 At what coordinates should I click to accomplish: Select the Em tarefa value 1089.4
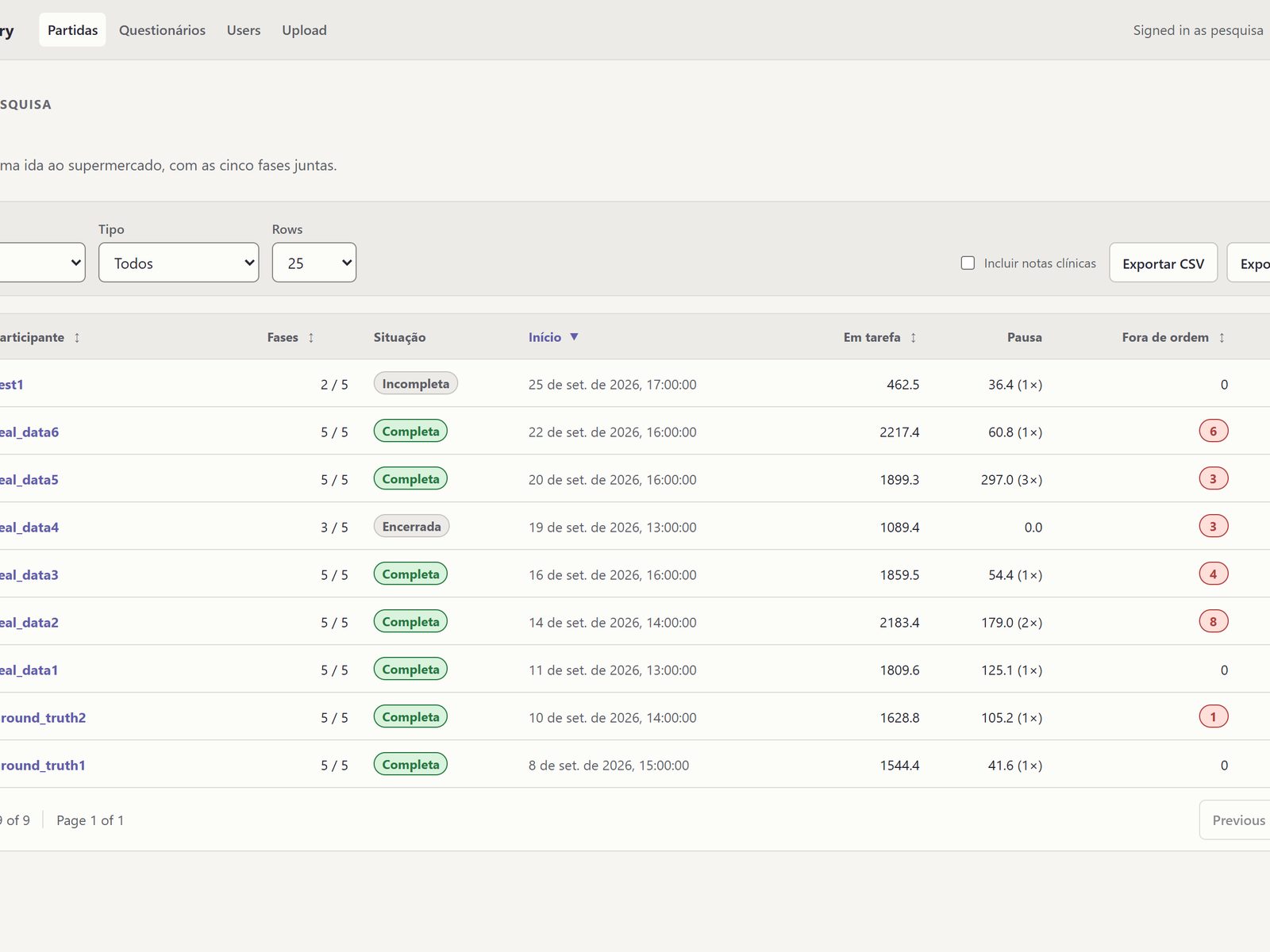coord(899,528)
